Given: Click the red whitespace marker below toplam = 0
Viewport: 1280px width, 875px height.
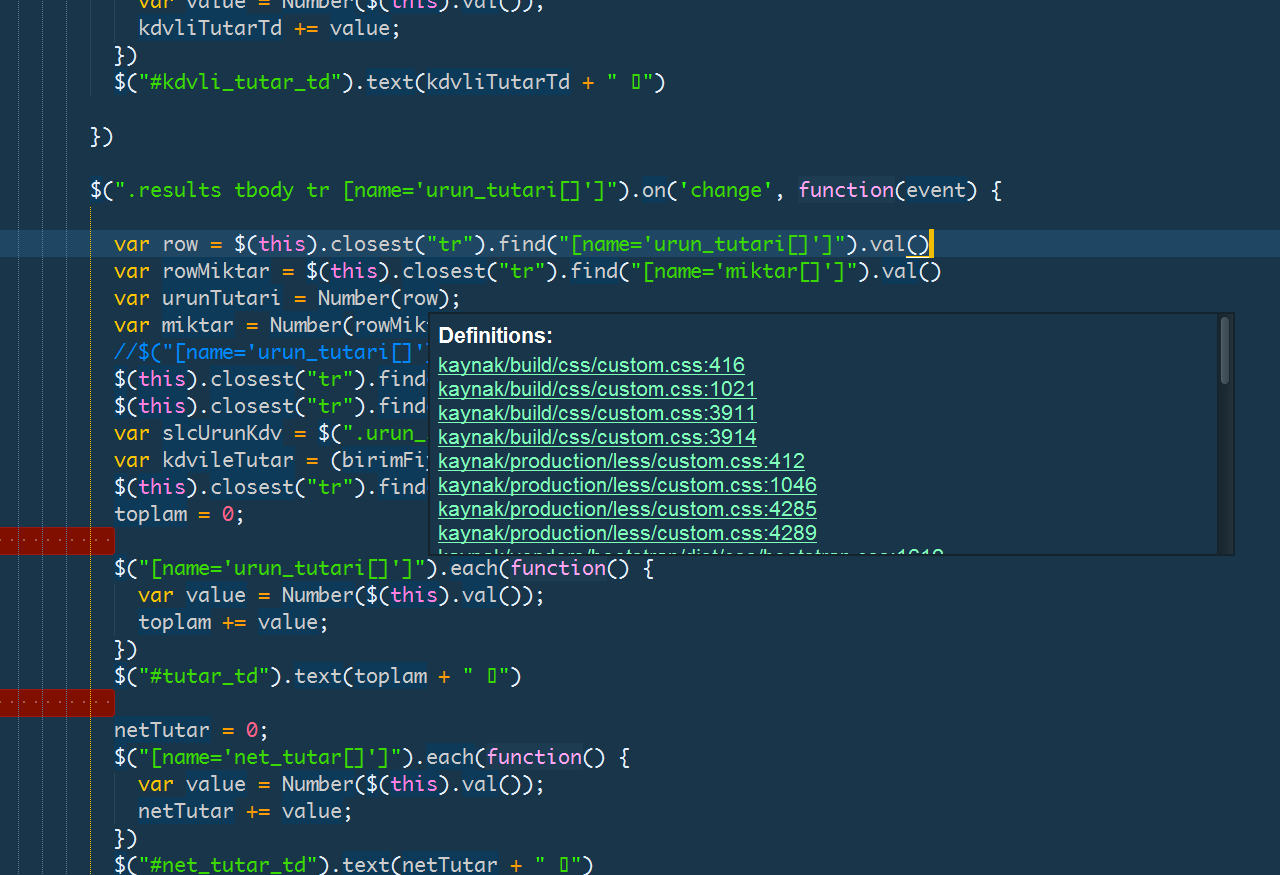Looking at the screenshot, I should (x=56, y=541).
